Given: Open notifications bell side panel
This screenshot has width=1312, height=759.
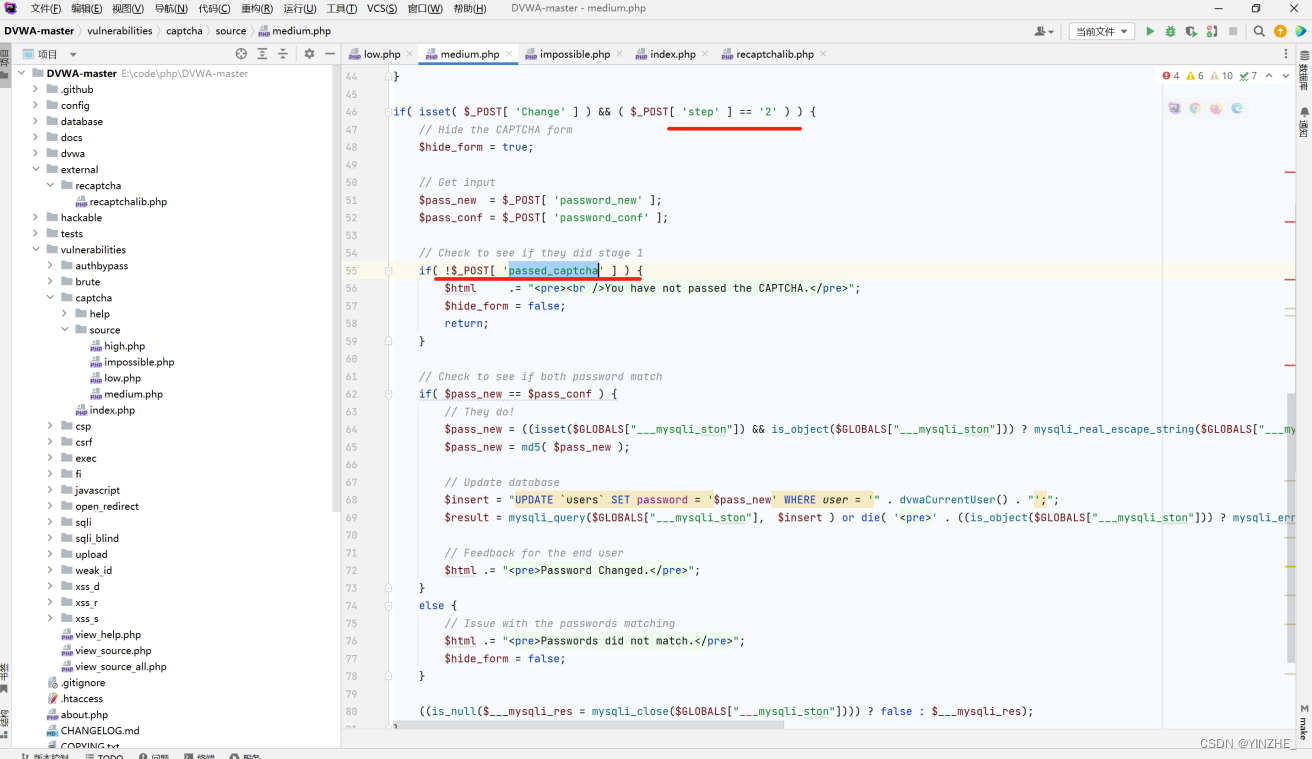Looking at the screenshot, I should point(1304,122).
